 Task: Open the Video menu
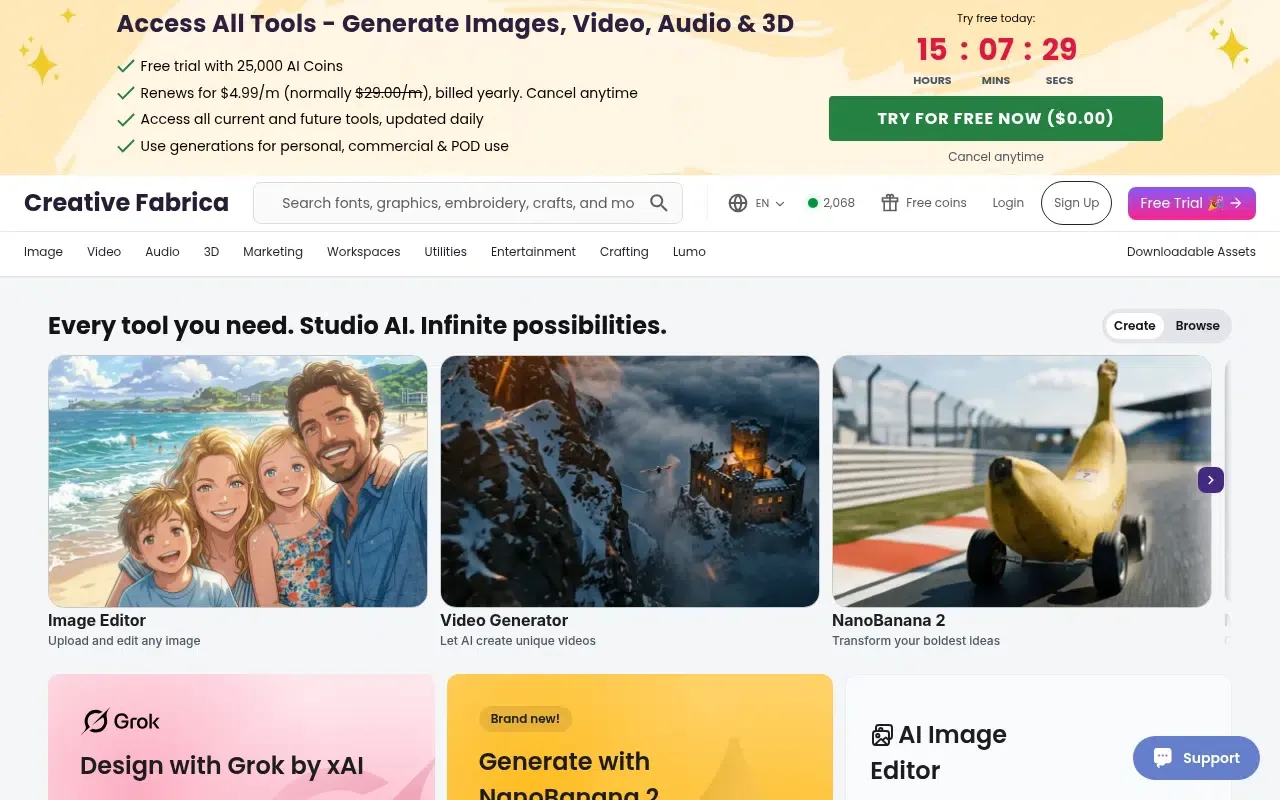tap(104, 252)
